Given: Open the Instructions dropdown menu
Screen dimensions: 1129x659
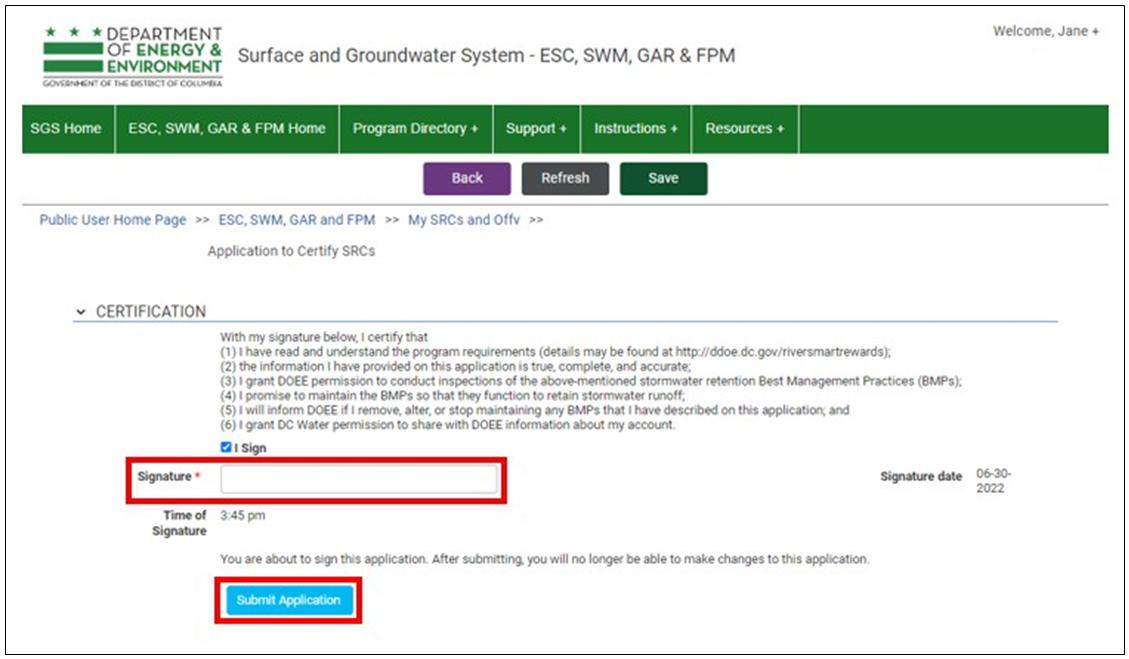Looking at the screenshot, I should (x=635, y=129).
